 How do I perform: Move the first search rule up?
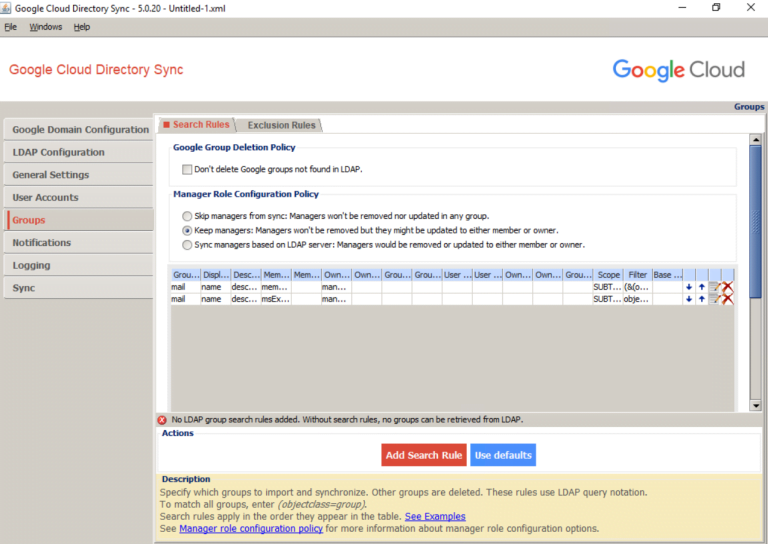tap(702, 287)
